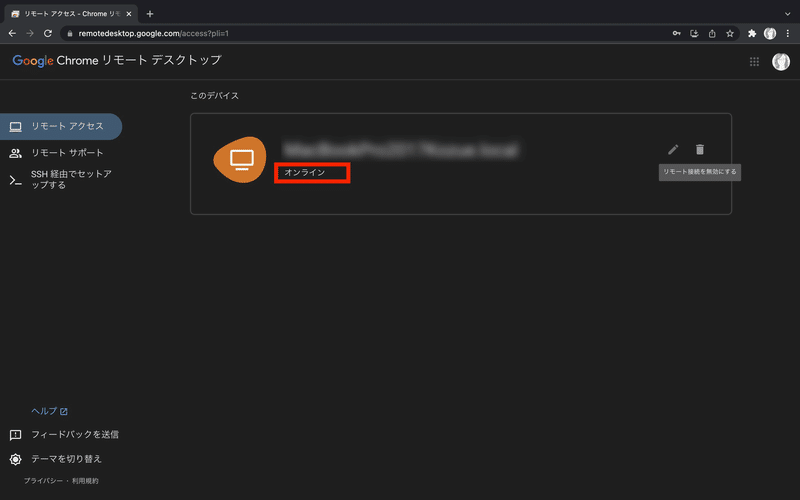Open the ヘルプ link

click(49, 411)
